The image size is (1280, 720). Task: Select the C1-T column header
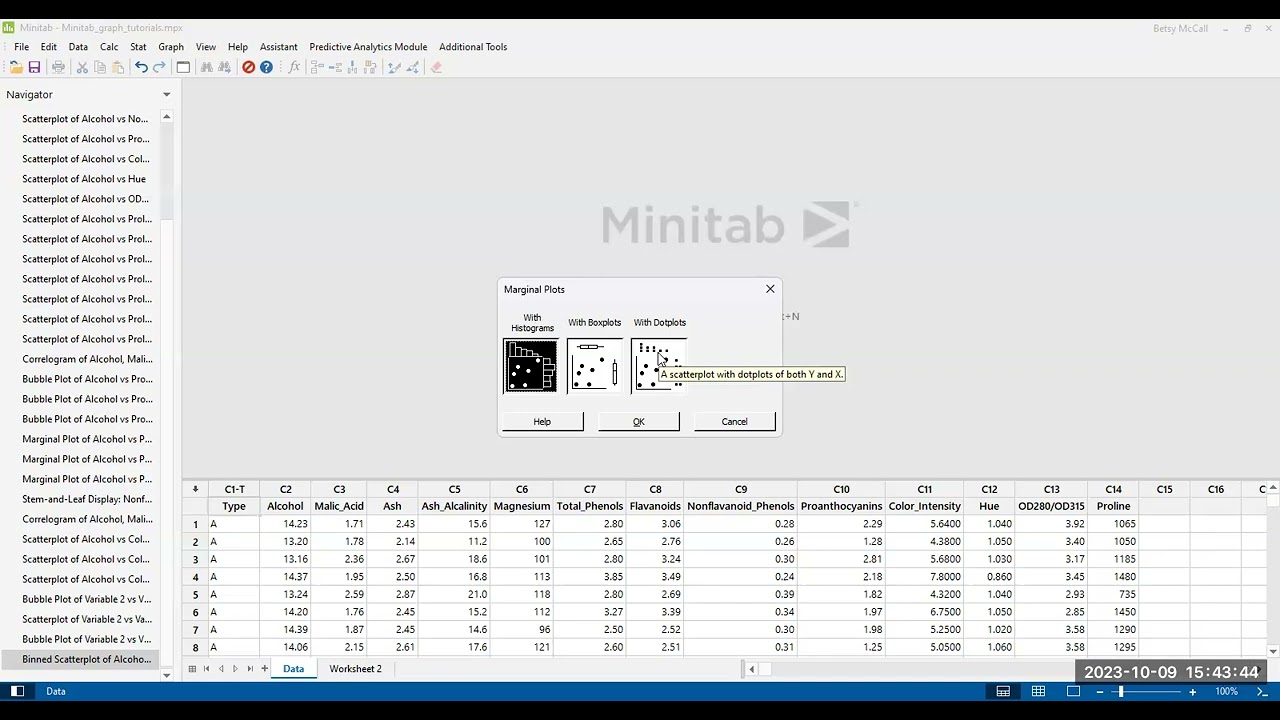[234, 489]
